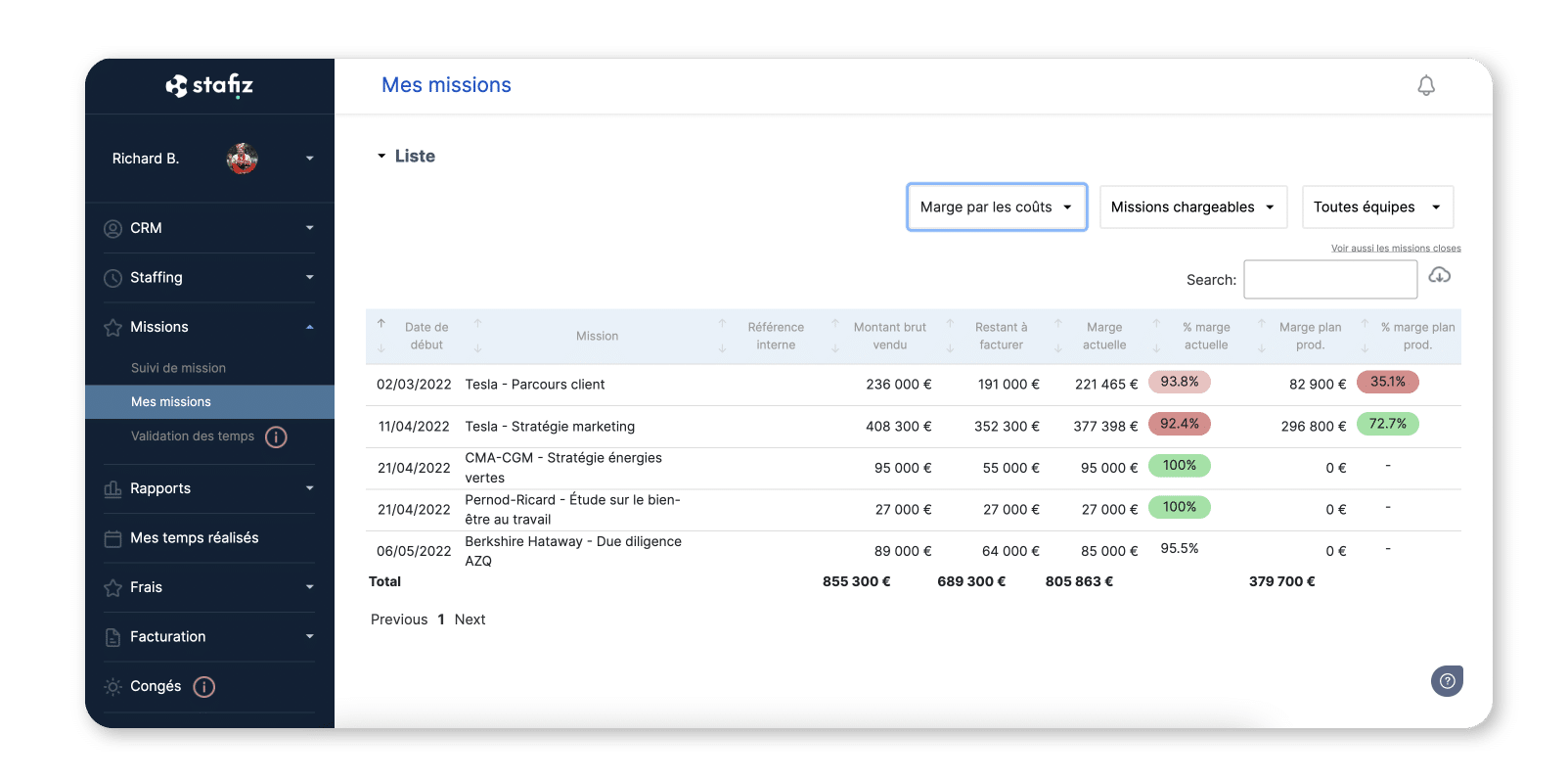Expand the CRM menu arrow
The image size is (1568, 780).
click(310, 228)
